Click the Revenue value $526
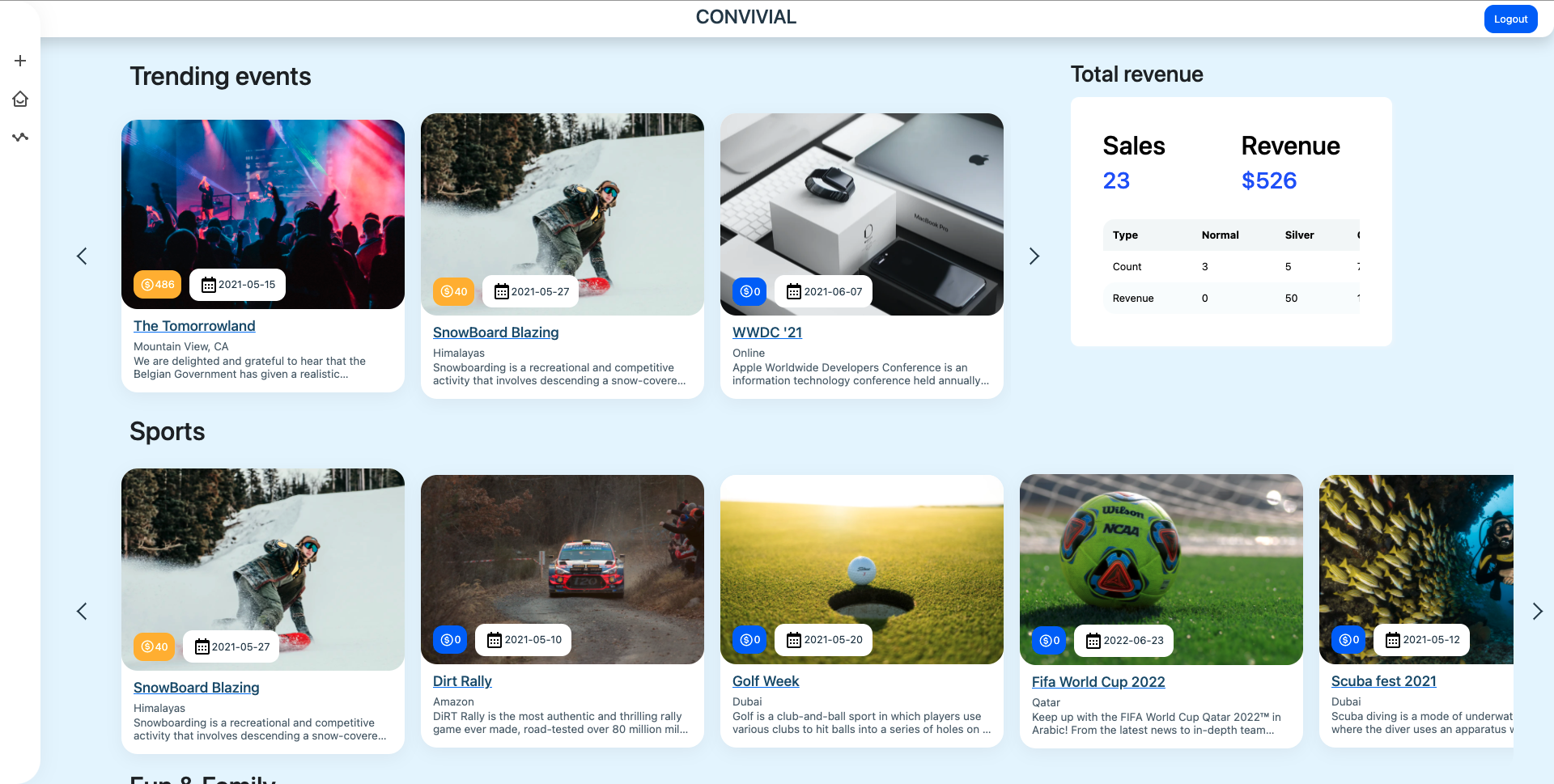 click(x=1269, y=180)
